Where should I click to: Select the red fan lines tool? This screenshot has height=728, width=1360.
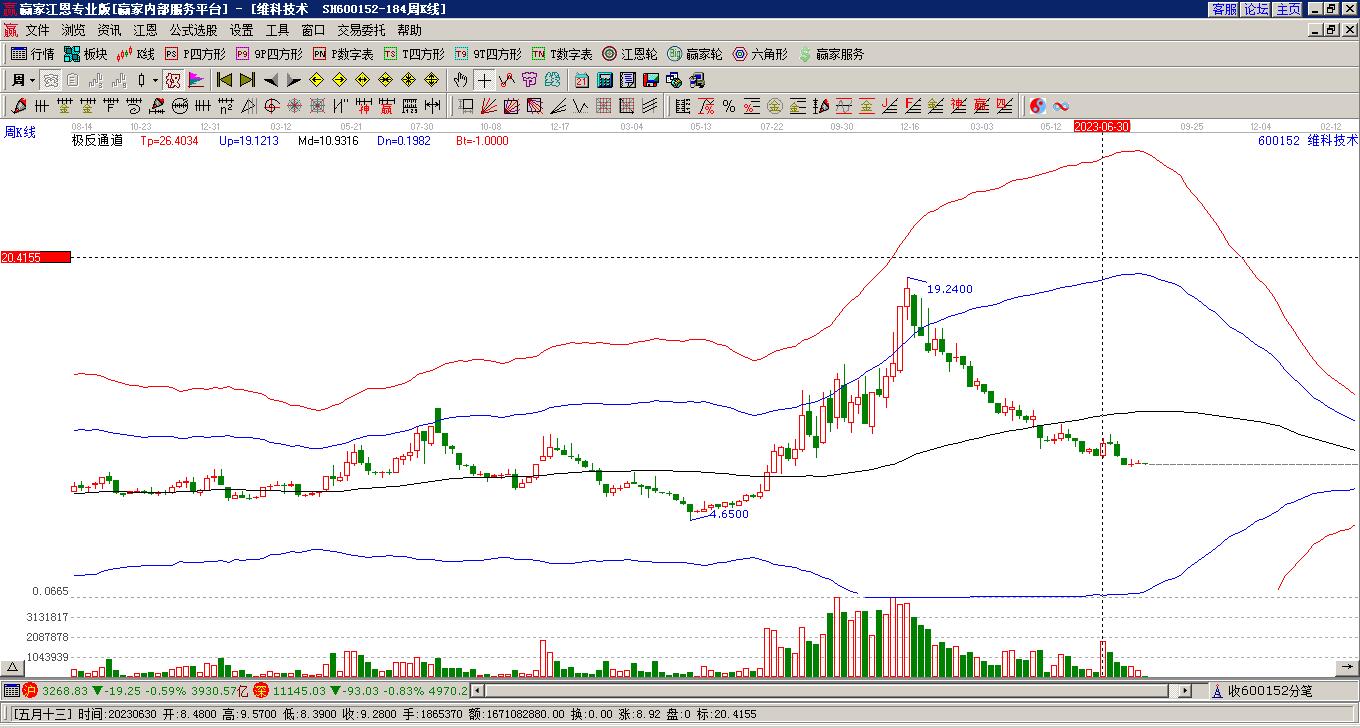(489, 106)
